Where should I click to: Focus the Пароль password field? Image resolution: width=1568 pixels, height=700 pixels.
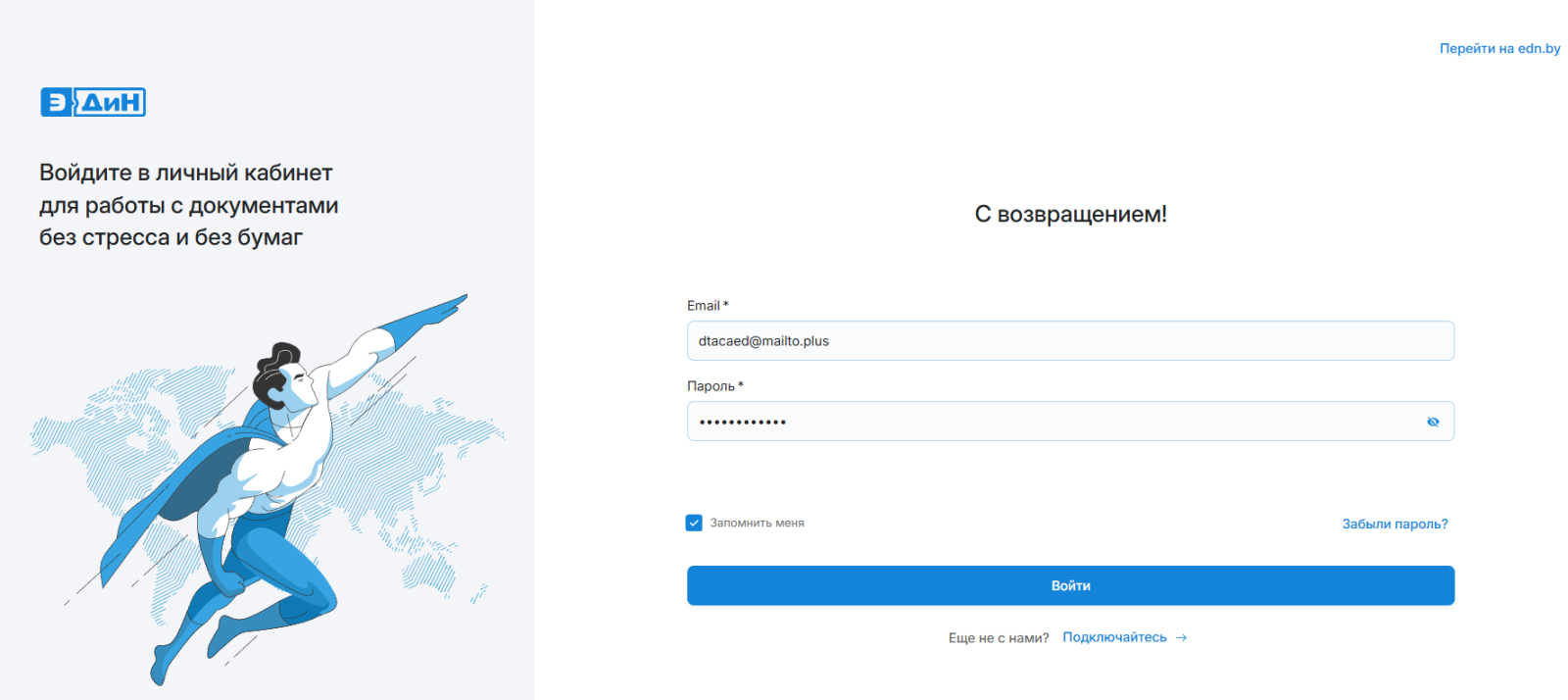click(x=1053, y=422)
